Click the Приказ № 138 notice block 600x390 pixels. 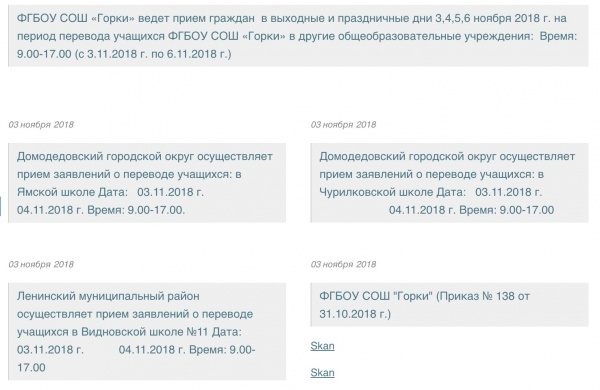tap(449, 305)
